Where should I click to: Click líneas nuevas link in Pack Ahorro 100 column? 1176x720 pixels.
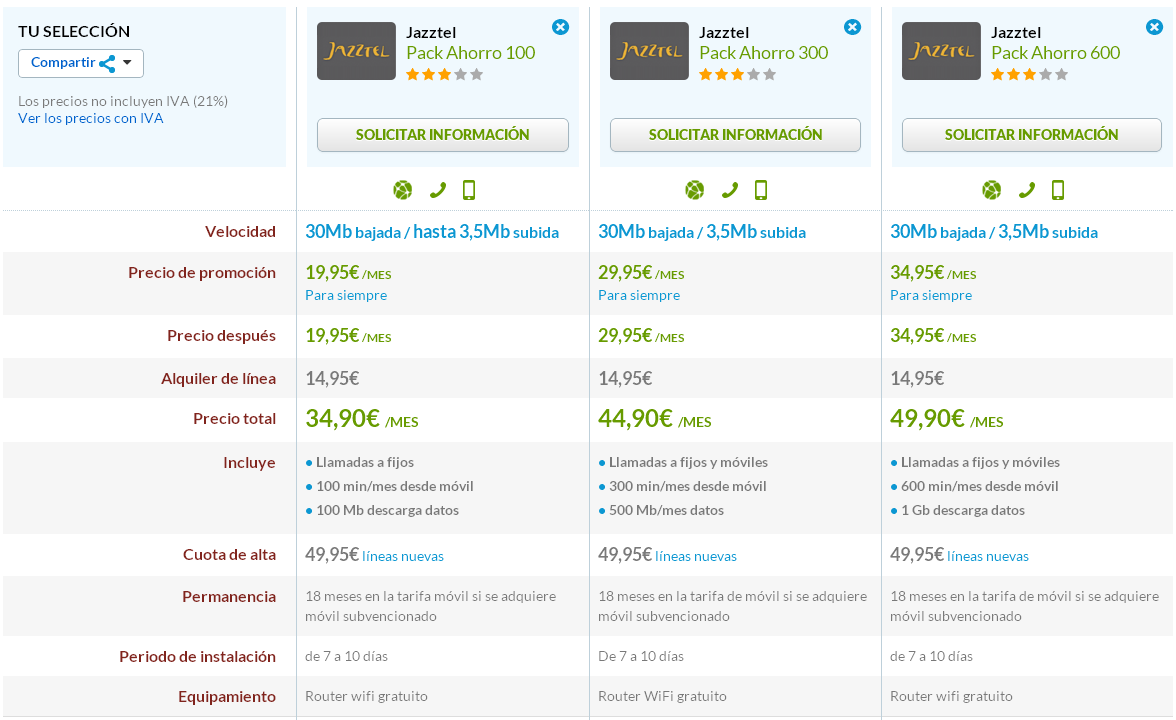click(403, 556)
